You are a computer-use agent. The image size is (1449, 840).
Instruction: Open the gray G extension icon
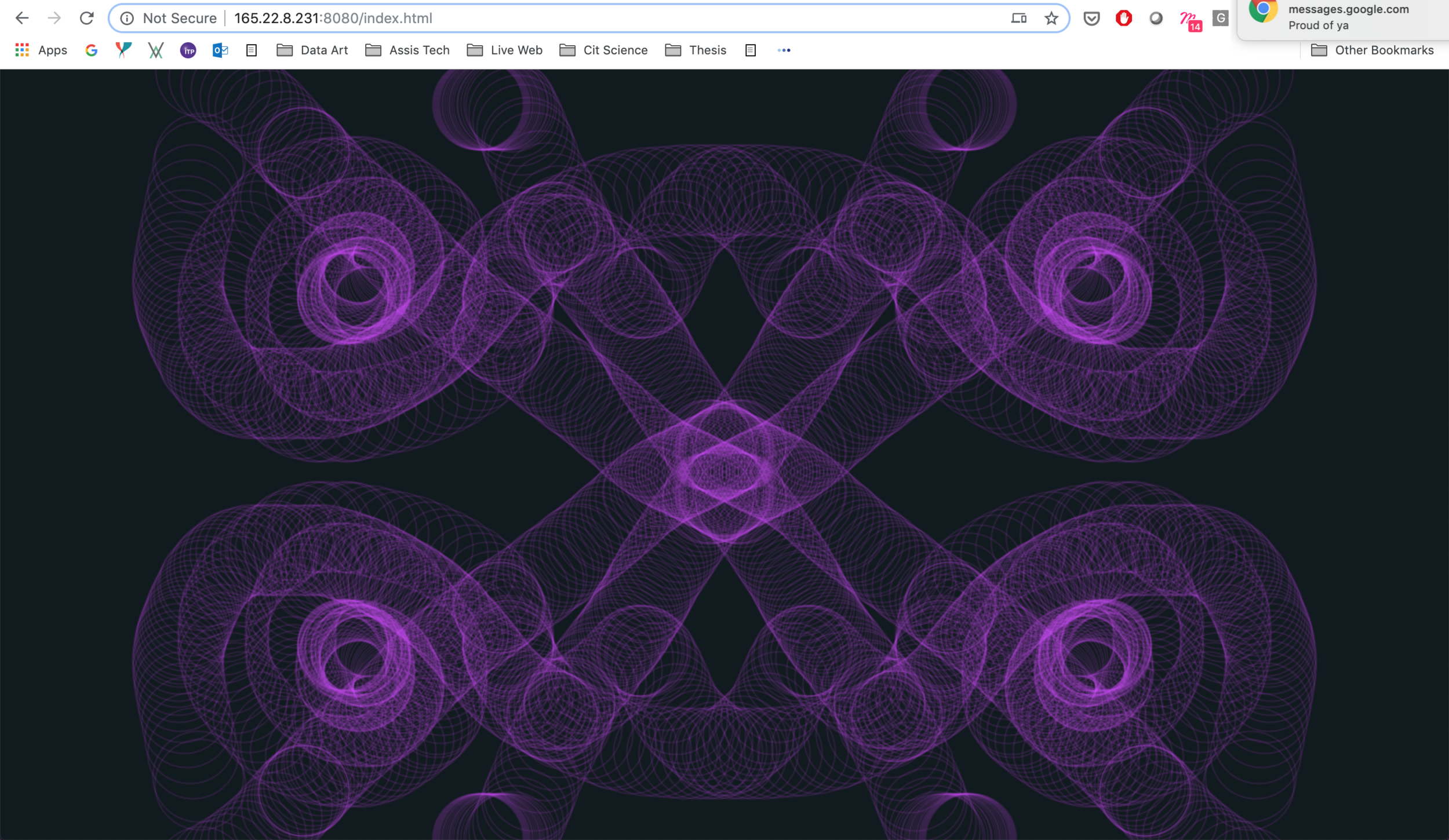(1220, 19)
